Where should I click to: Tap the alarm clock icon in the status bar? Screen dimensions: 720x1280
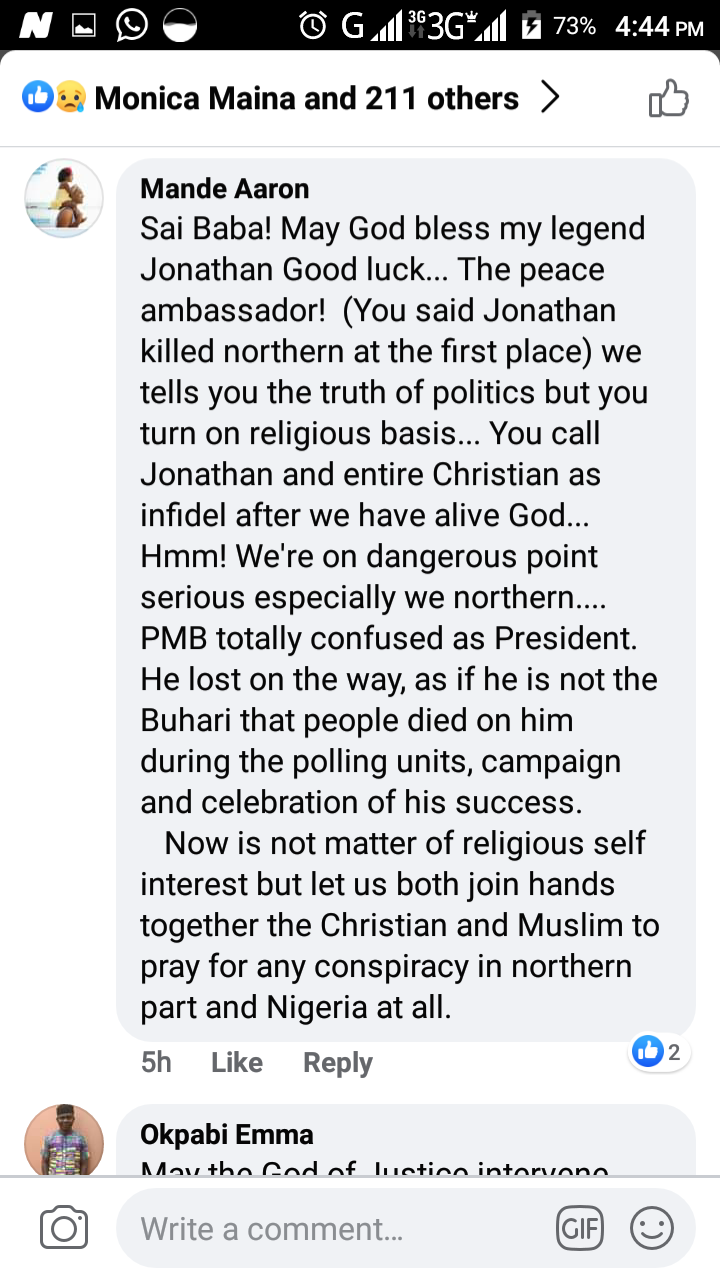[313, 25]
